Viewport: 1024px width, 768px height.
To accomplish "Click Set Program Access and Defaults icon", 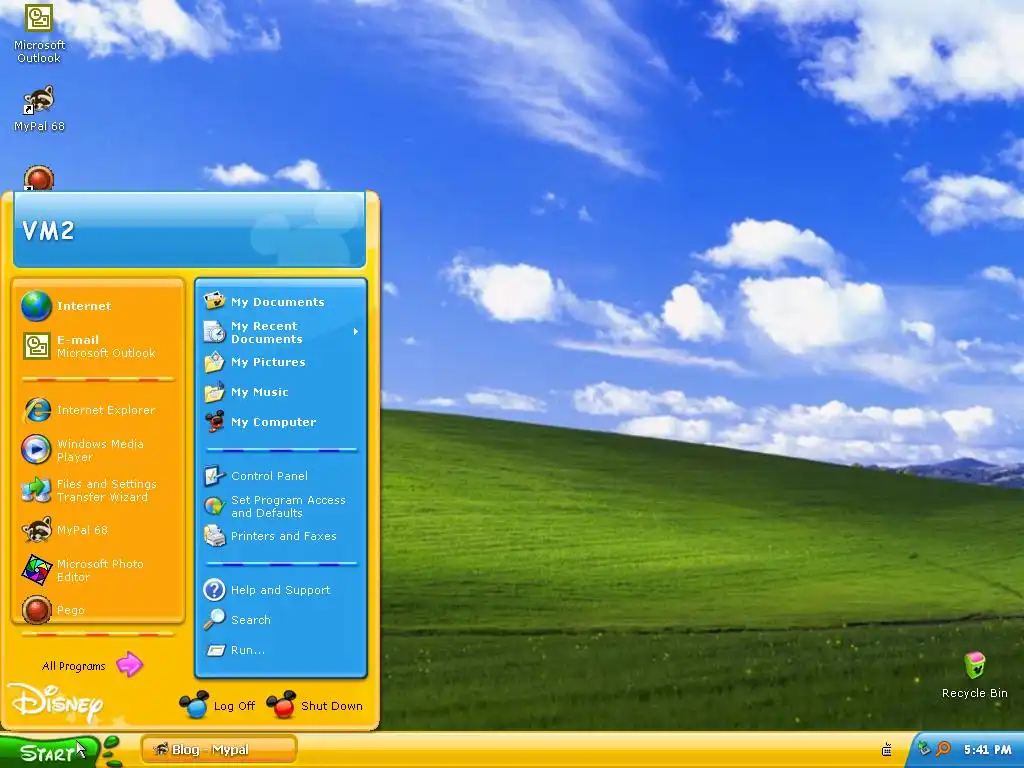I will [214, 506].
